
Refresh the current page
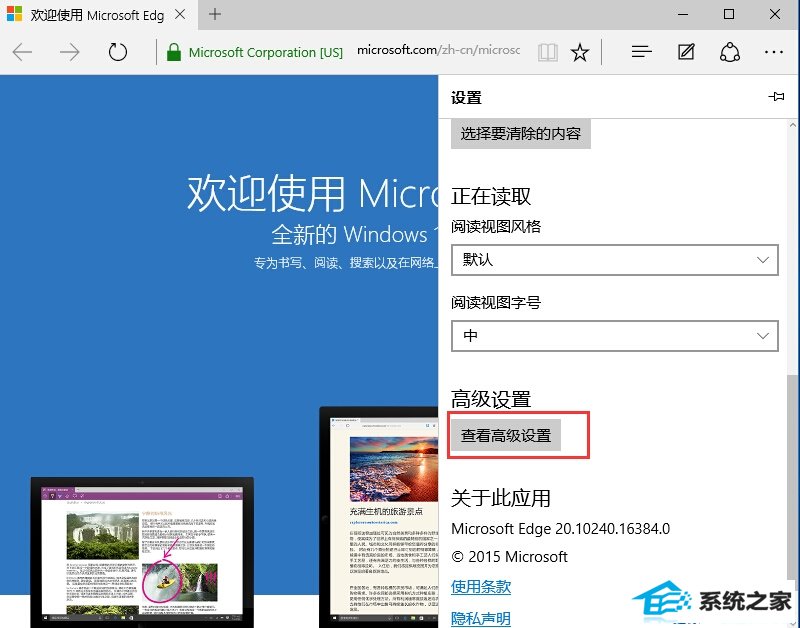point(118,52)
